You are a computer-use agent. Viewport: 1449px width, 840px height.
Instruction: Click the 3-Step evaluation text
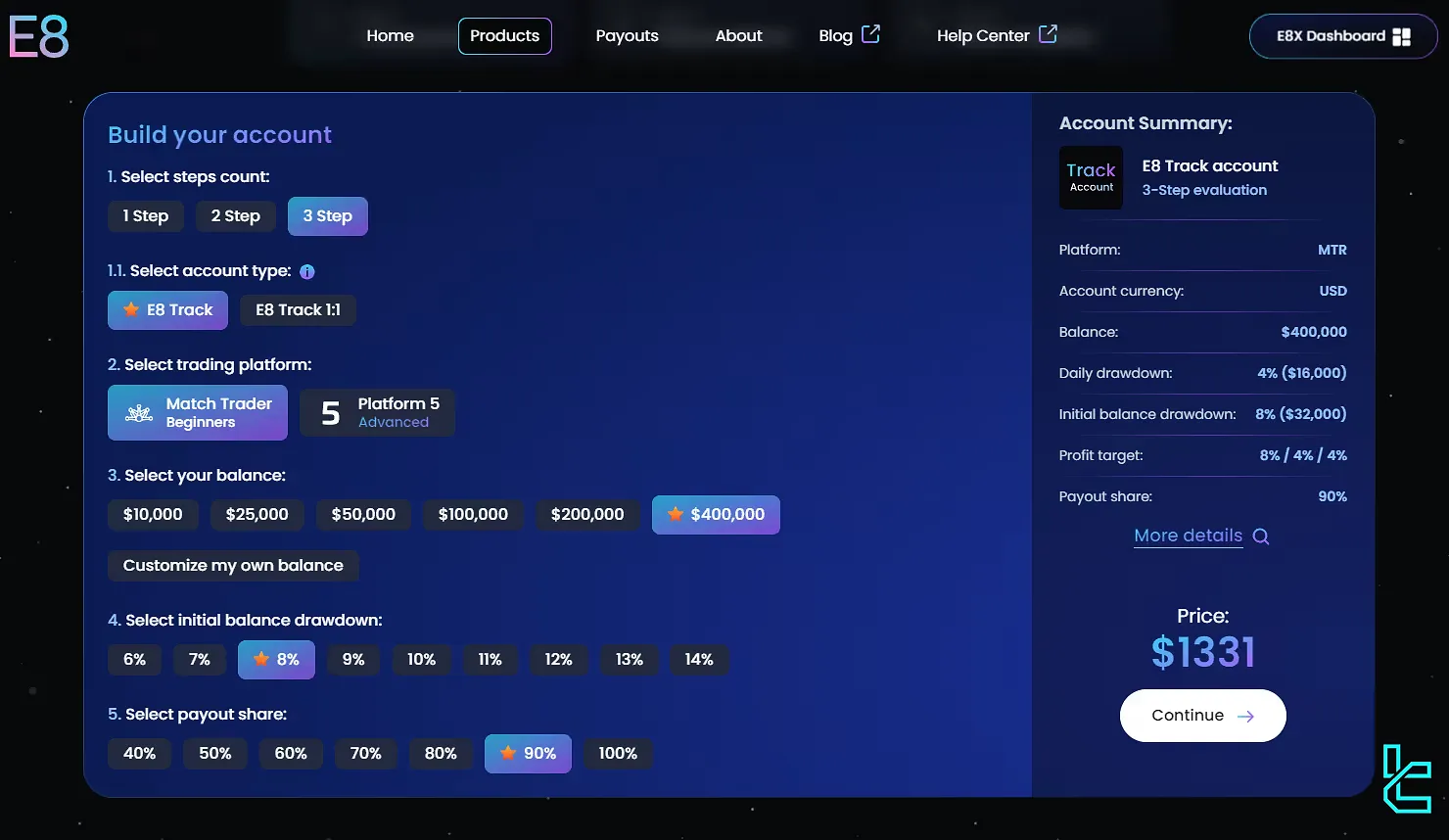click(1204, 190)
